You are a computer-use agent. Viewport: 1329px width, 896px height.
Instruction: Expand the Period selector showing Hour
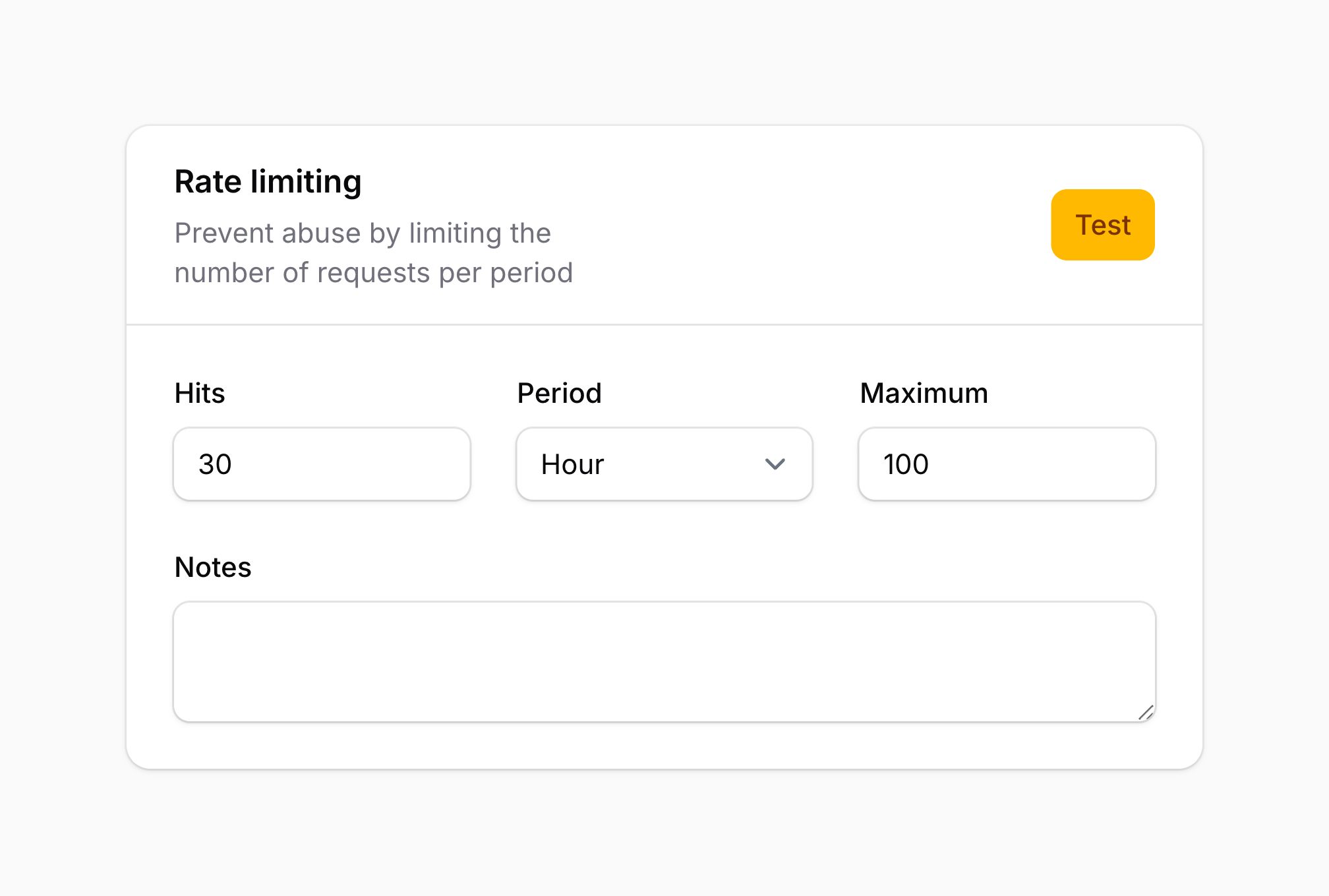(x=663, y=463)
